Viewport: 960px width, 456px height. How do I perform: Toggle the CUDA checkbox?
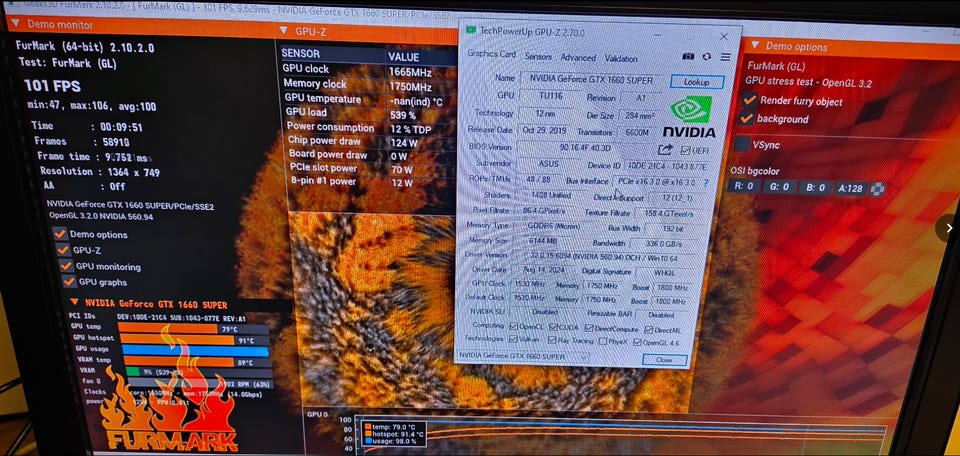[553, 327]
